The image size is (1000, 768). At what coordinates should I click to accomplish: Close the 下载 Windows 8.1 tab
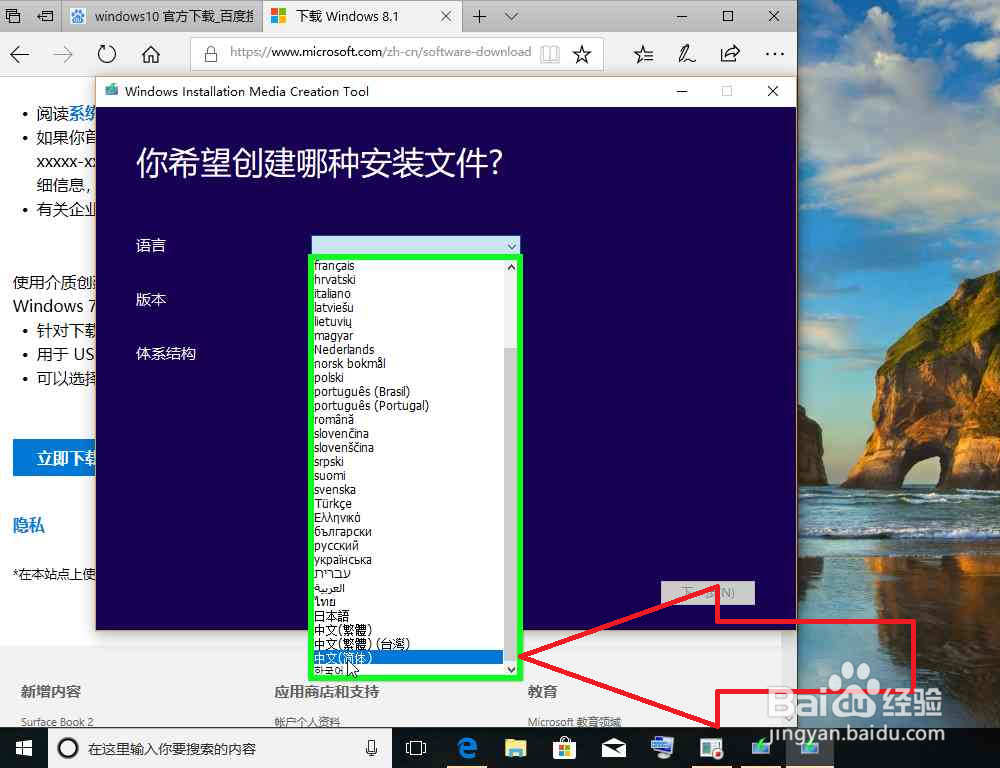(x=446, y=17)
